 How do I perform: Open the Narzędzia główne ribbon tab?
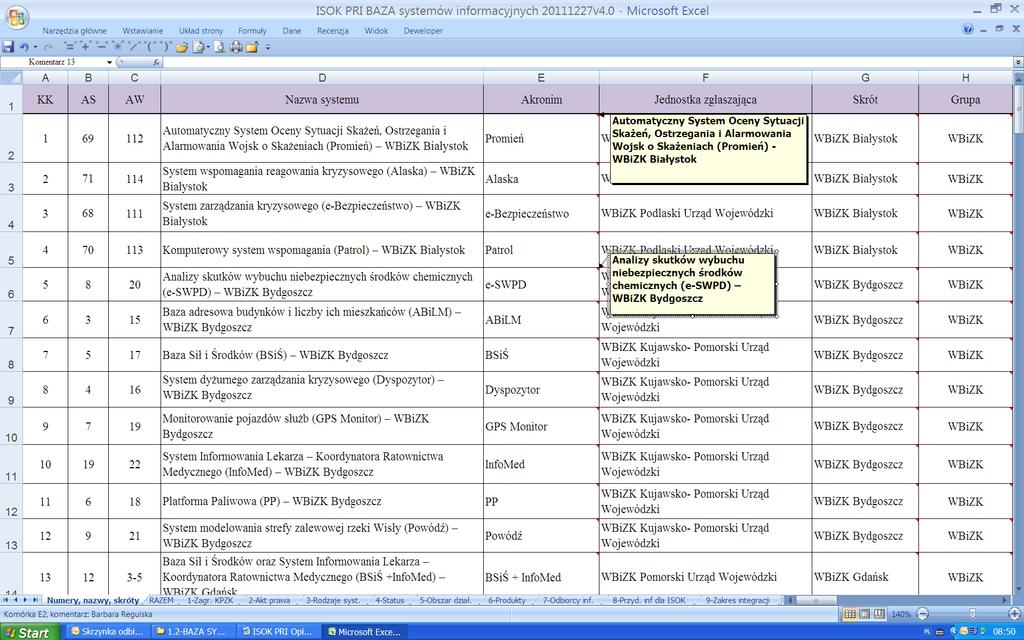[x=74, y=31]
